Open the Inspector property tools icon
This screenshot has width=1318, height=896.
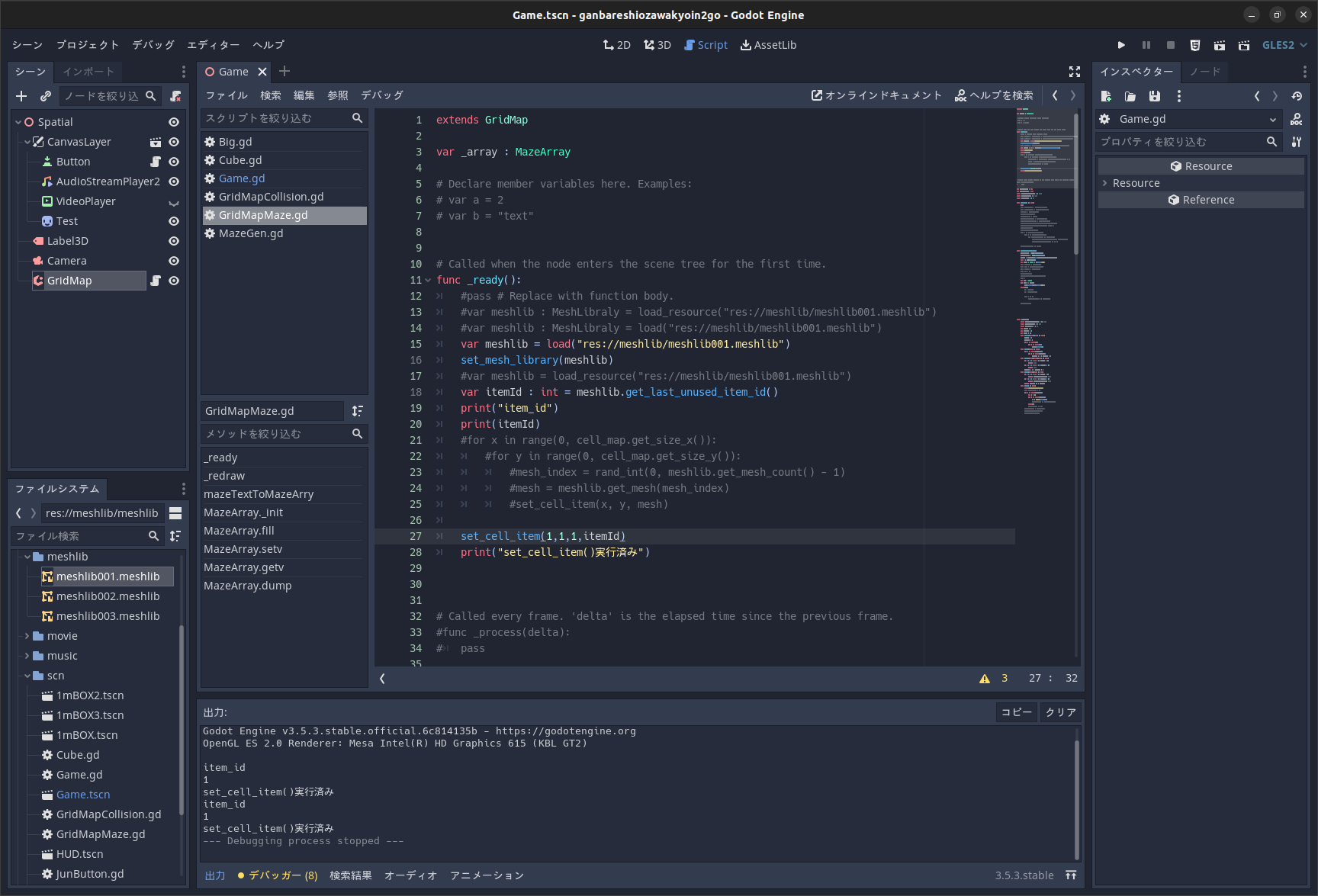[x=1297, y=142]
